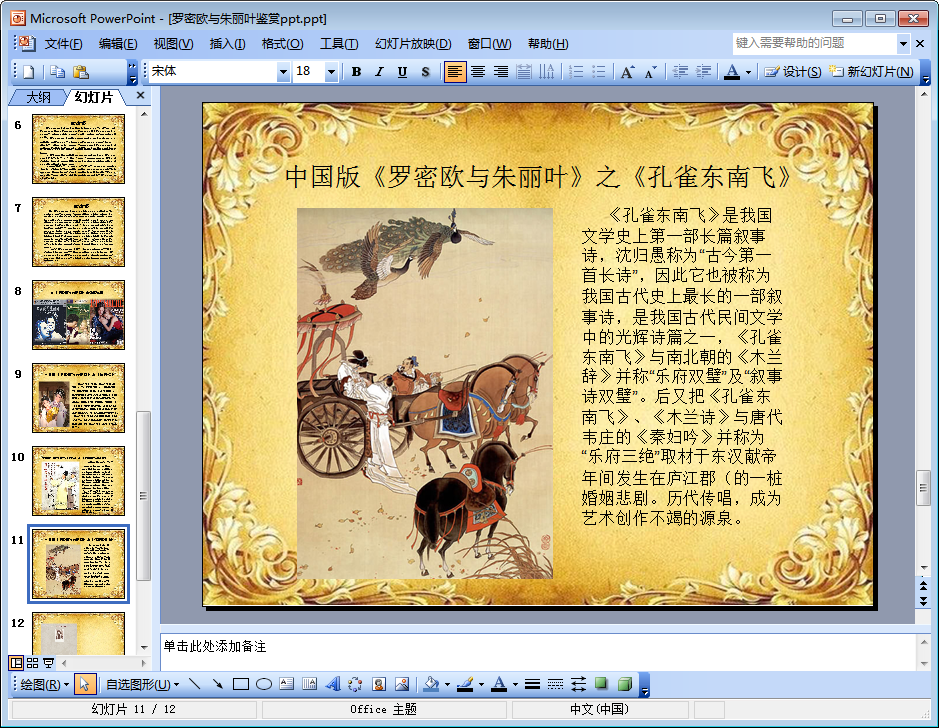Insert Picture from file icon
This screenshot has height=728, width=939.
click(x=402, y=684)
